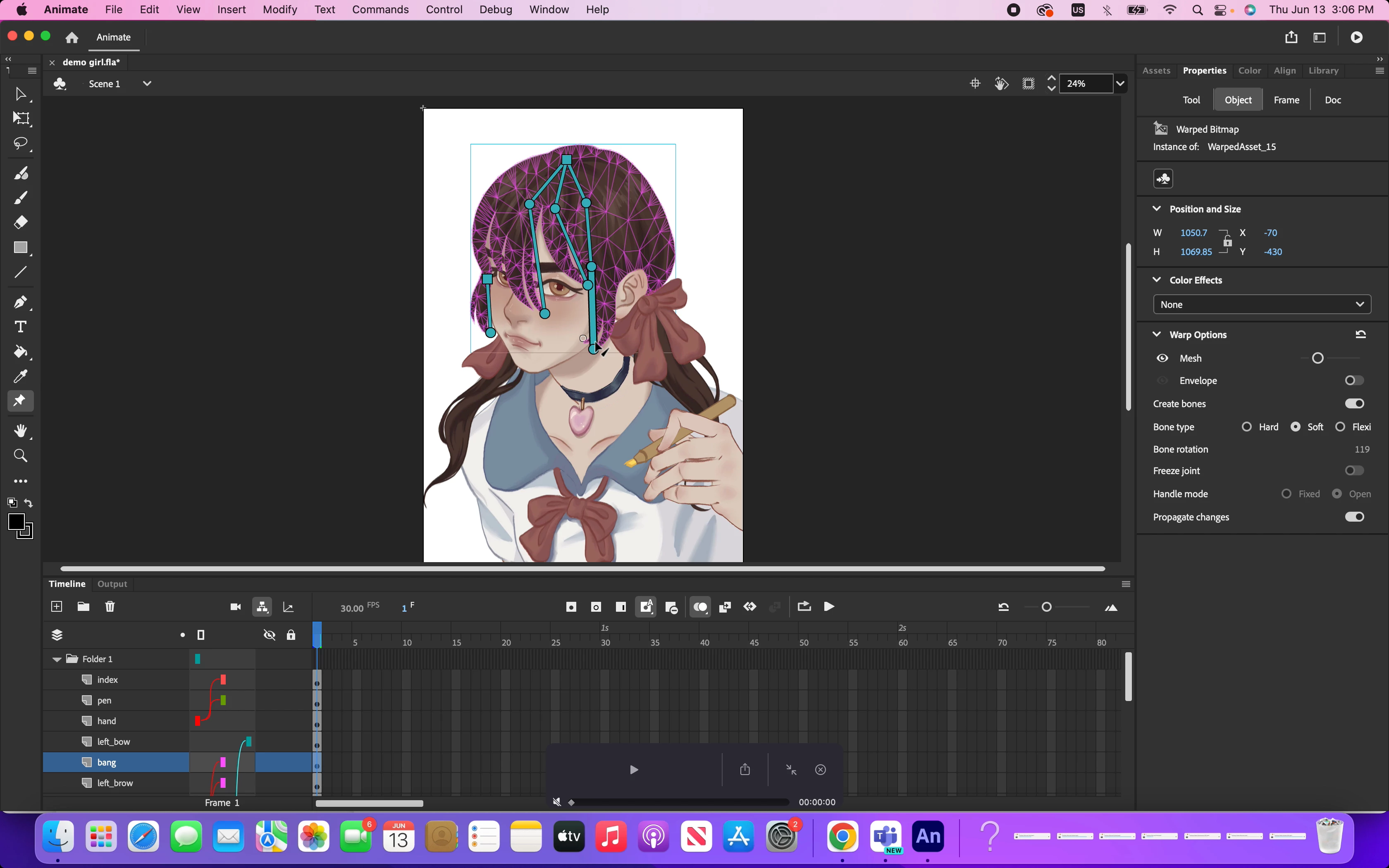Select the Paint Bucket tool
1389x868 pixels.
(x=21, y=351)
